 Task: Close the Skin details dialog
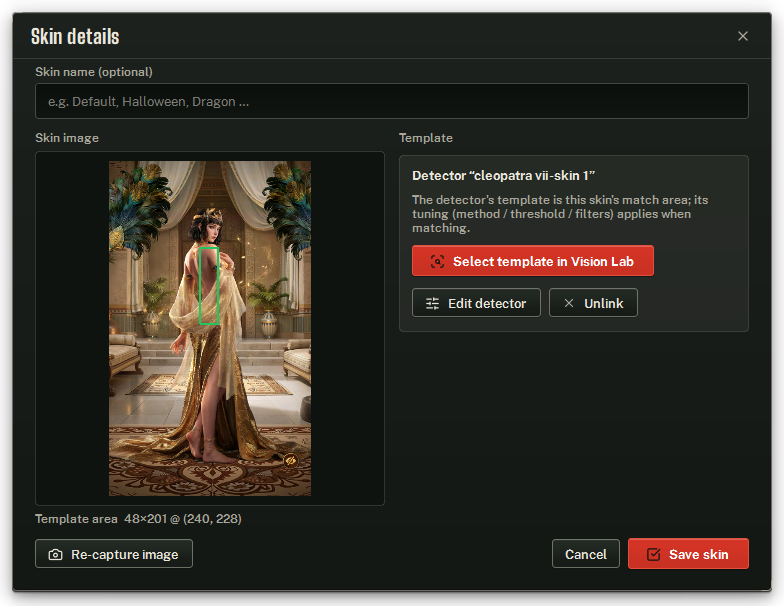point(742,36)
